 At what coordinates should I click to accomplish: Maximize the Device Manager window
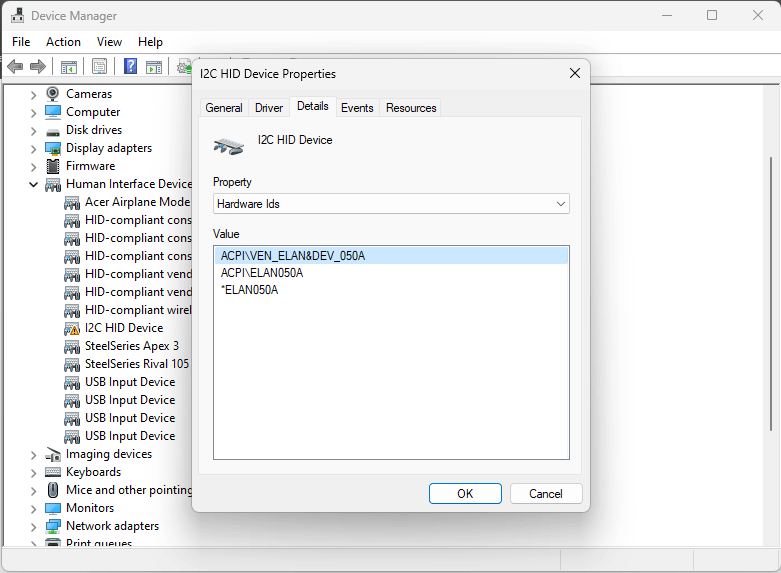tap(712, 15)
